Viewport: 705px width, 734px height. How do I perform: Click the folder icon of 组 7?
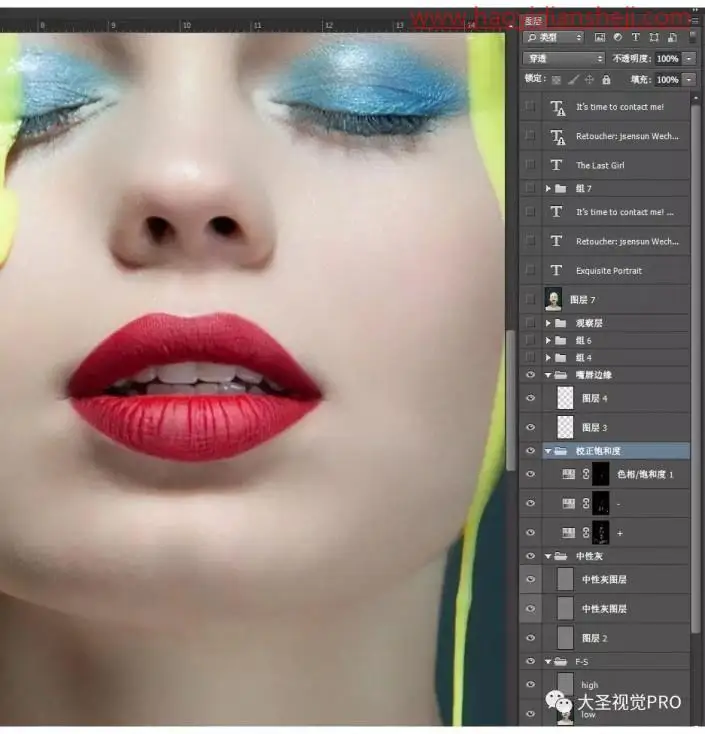560,188
